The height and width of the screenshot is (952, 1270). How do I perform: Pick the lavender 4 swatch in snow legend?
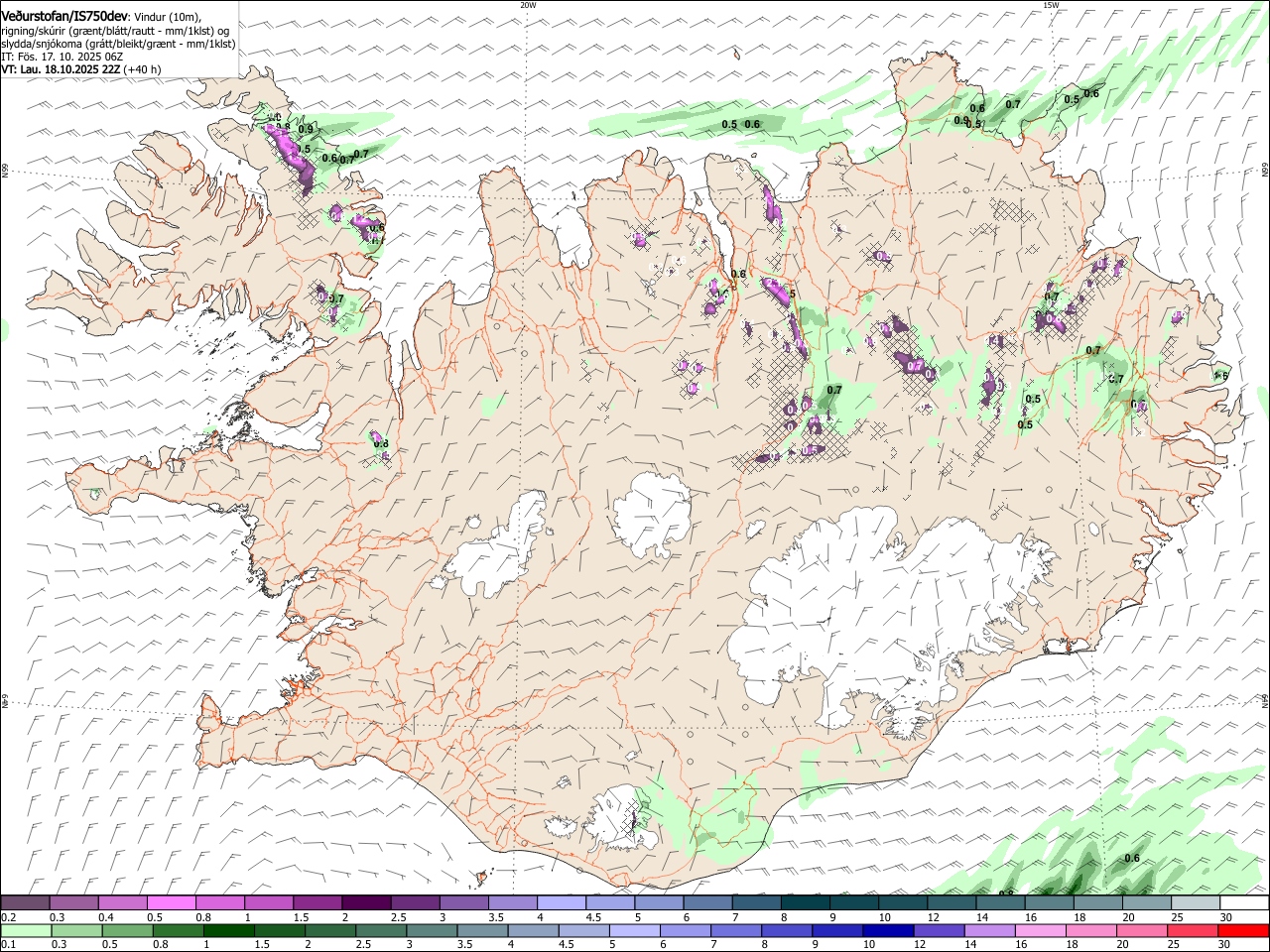tap(561, 903)
